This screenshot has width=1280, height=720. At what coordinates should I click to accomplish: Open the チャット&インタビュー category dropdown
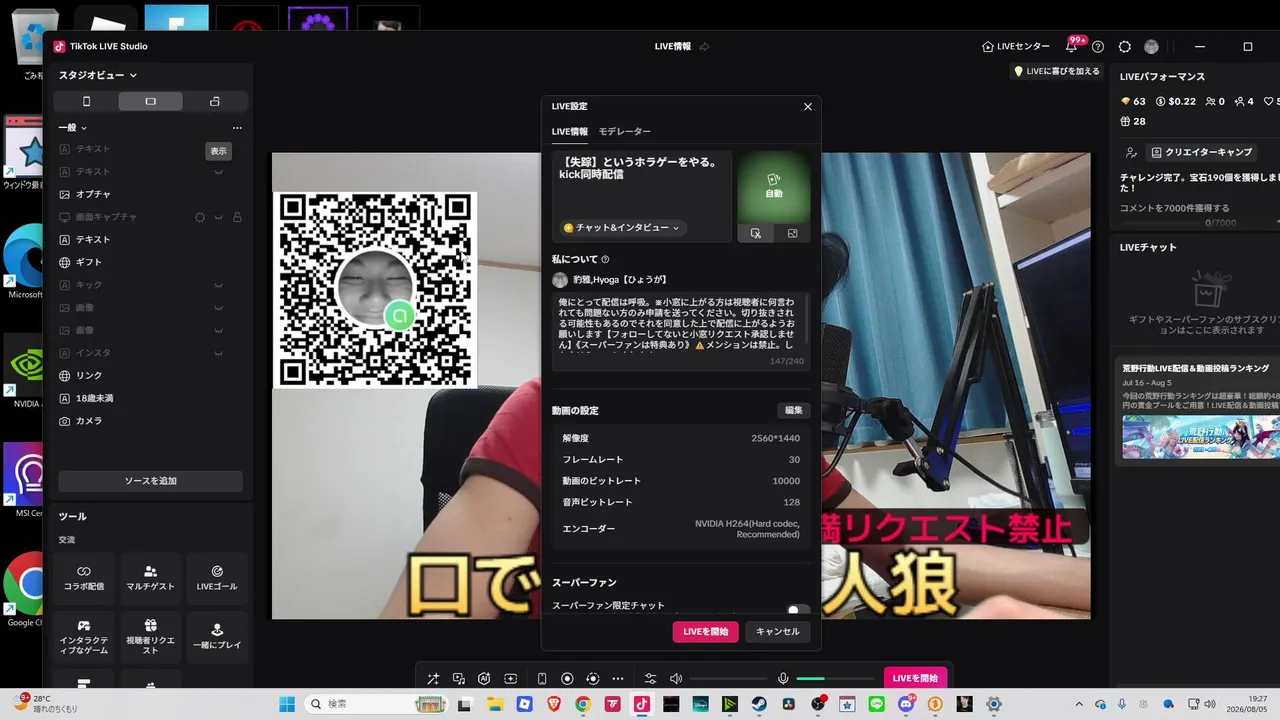pos(622,228)
